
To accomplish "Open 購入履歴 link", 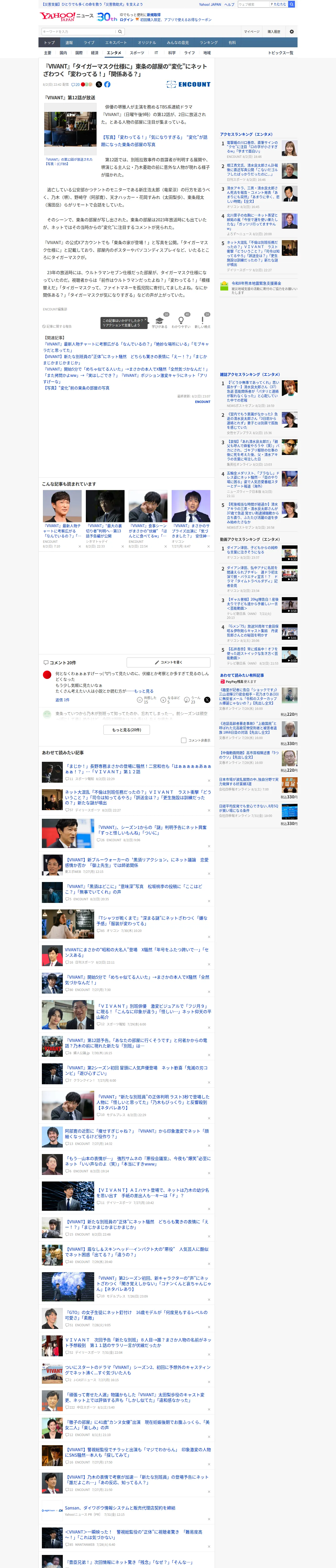I will [x=274, y=32].
